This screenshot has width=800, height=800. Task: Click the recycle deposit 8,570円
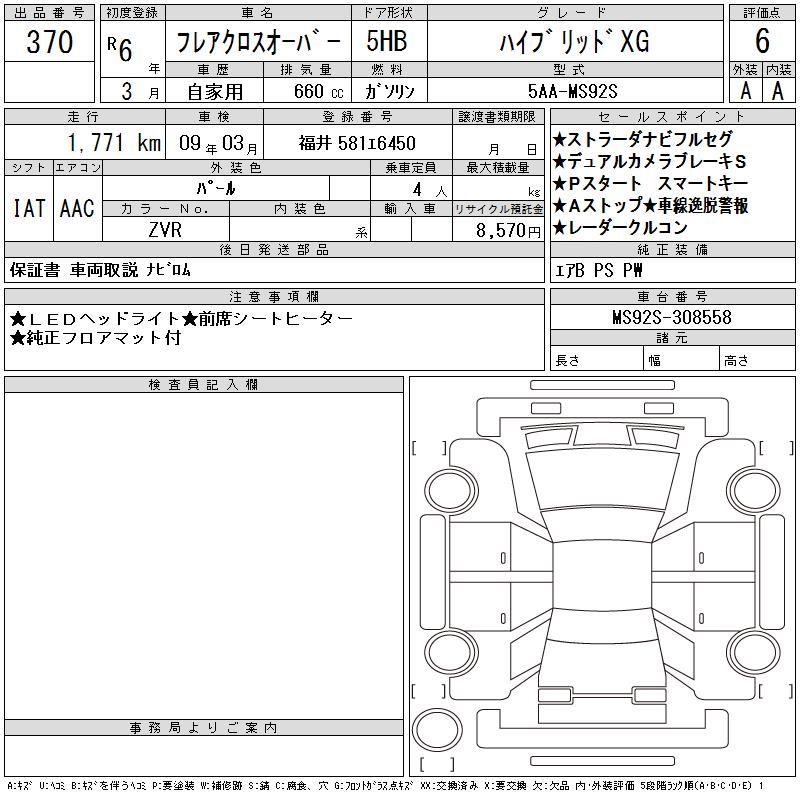(x=508, y=231)
